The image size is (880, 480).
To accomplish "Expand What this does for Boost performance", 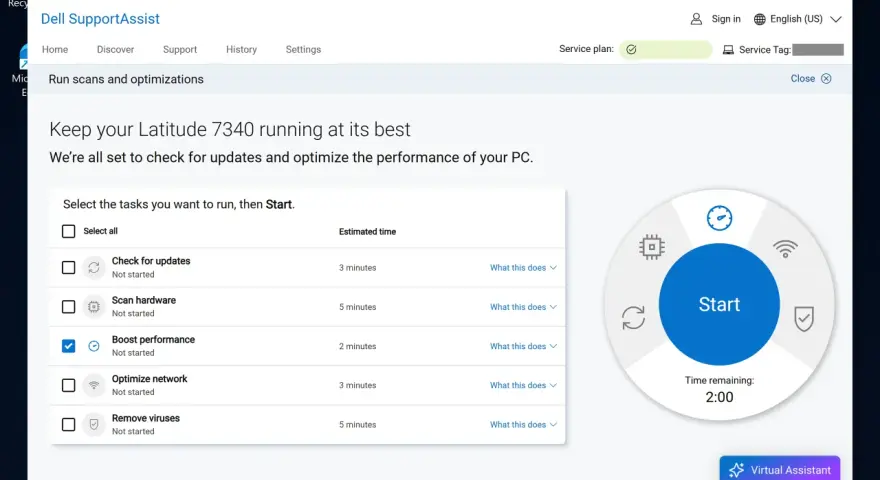I will pos(523,346).
